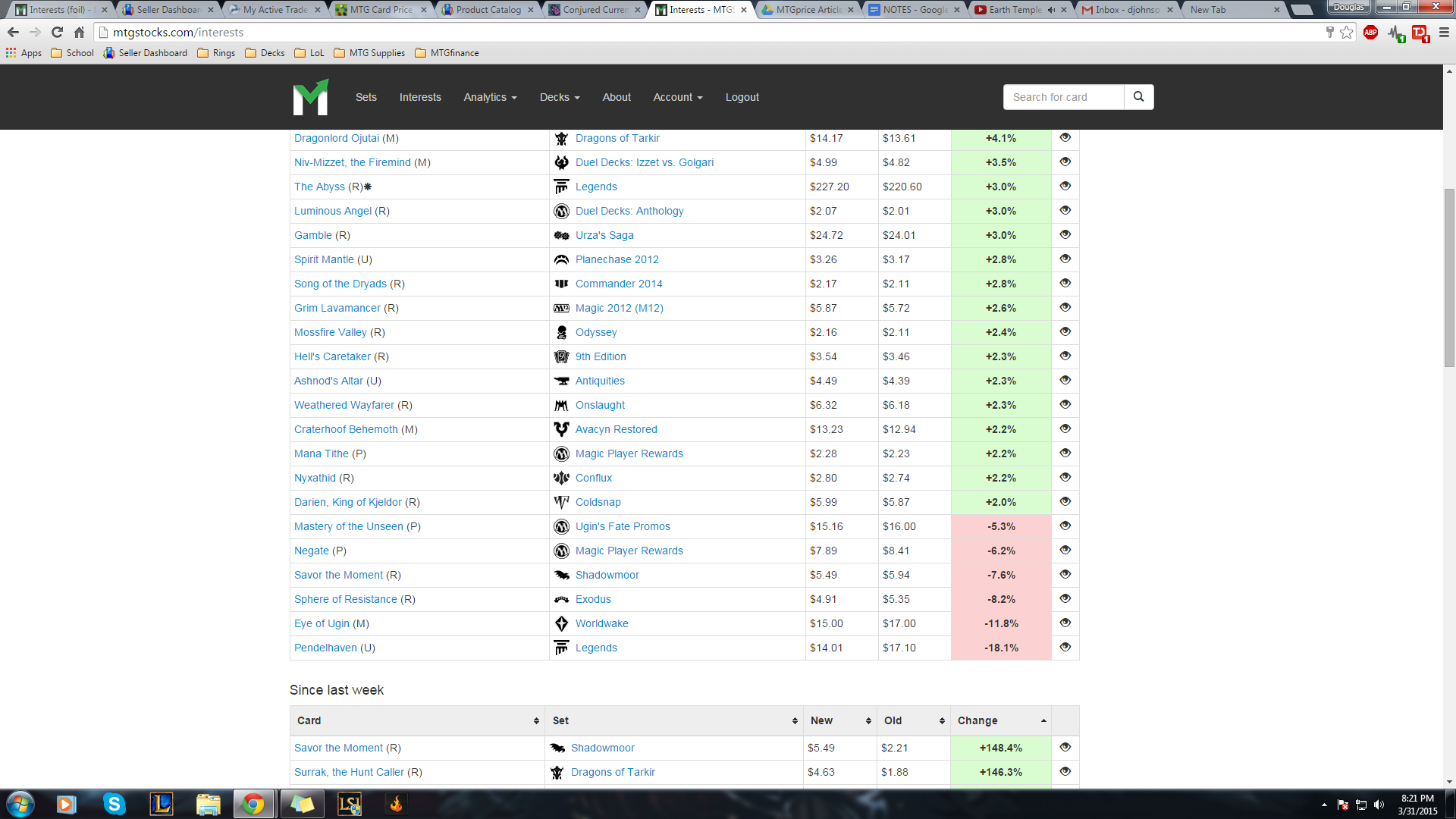Image resolution: width=1456 pixels, height=819 pixels.
Task: Switch to the NOTES Google tab
Action: point(915,10)
